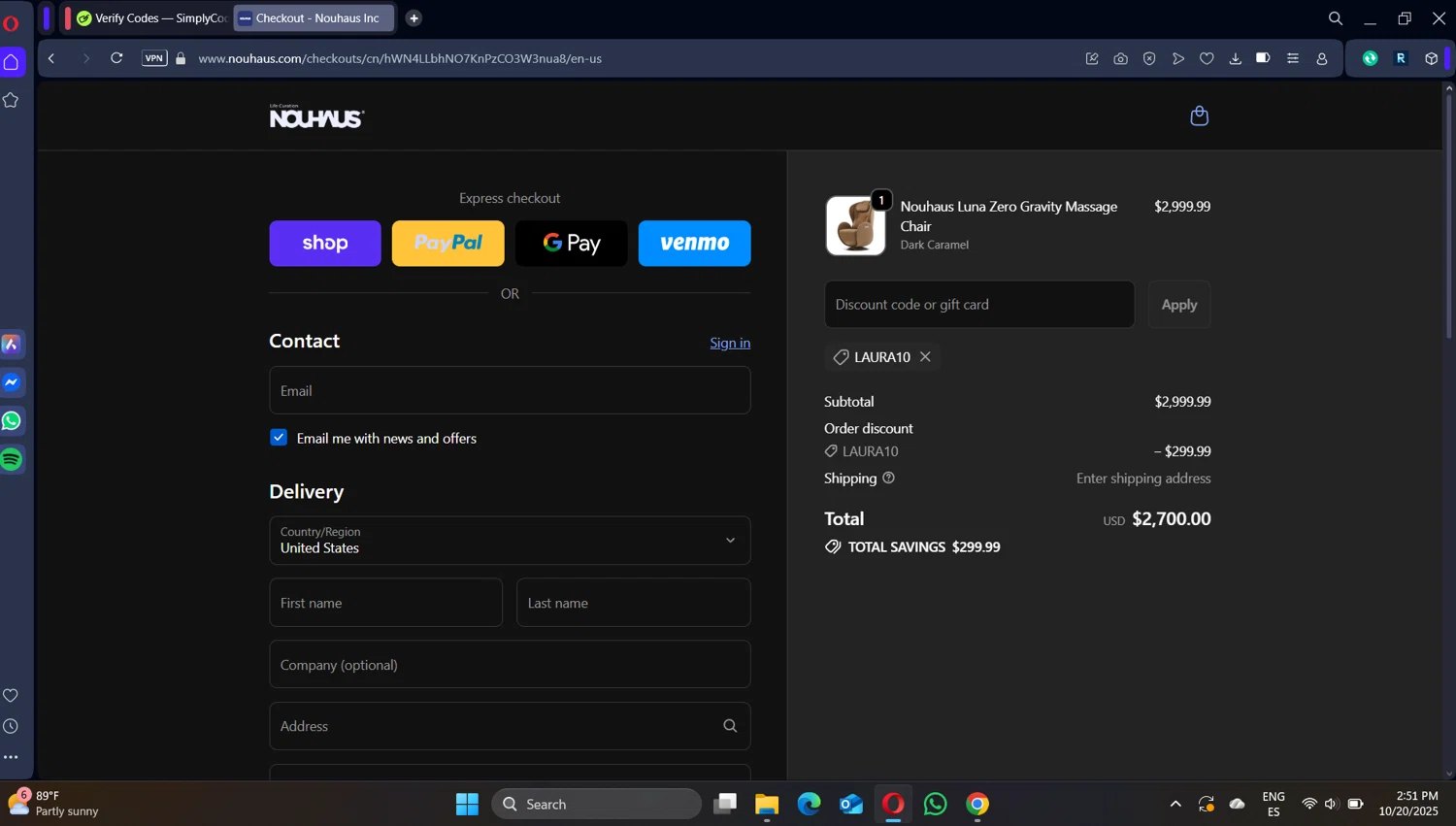1456x826 pixels.
Task: Open browsing history clock icon in sidebar
Action: click(x=11, y=726)
